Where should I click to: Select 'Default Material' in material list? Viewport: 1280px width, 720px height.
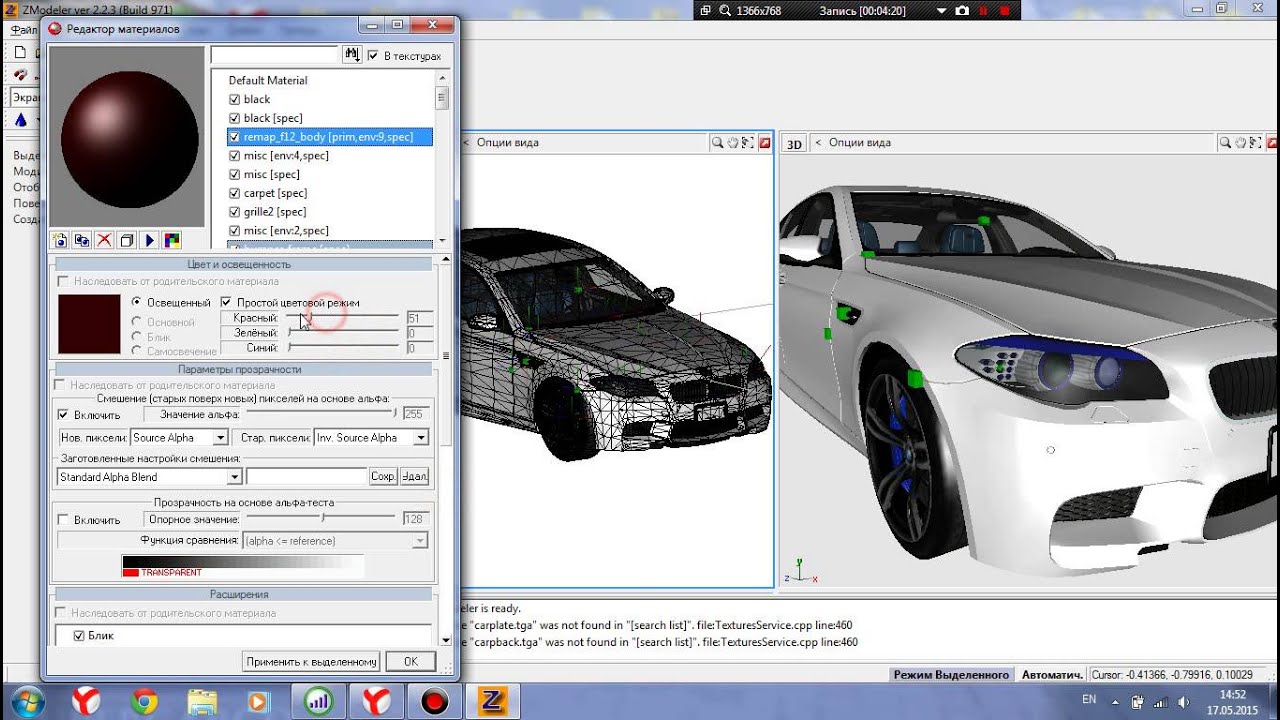click(268, 80)
